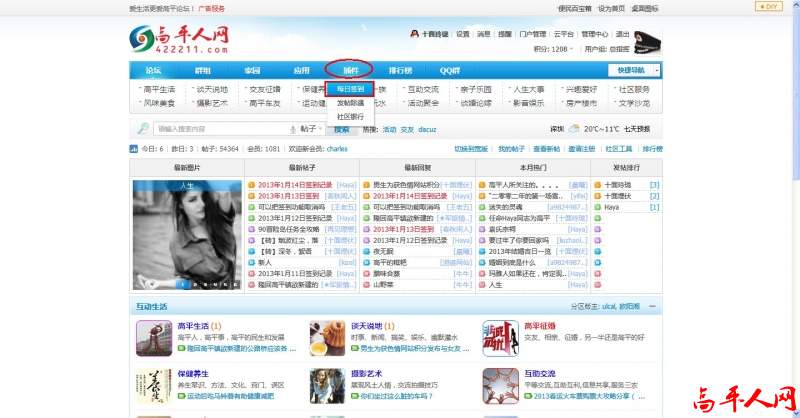800x418 pixels.
Task: Open the 谈天说地 forum teapot icon
Action: pos(328,338)
